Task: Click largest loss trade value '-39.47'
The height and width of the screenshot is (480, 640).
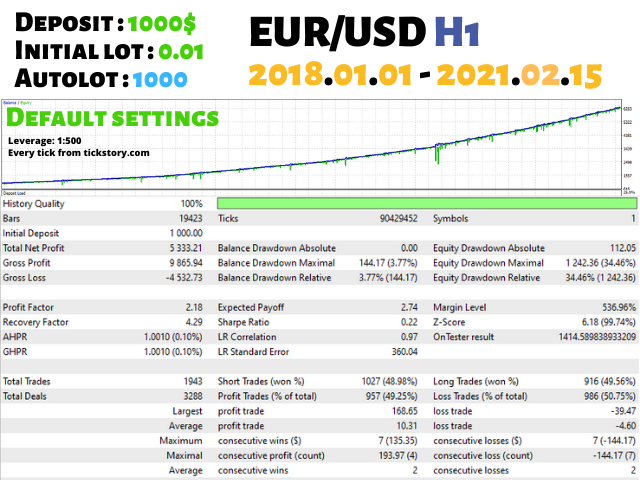Action: [x=623, y=411]
